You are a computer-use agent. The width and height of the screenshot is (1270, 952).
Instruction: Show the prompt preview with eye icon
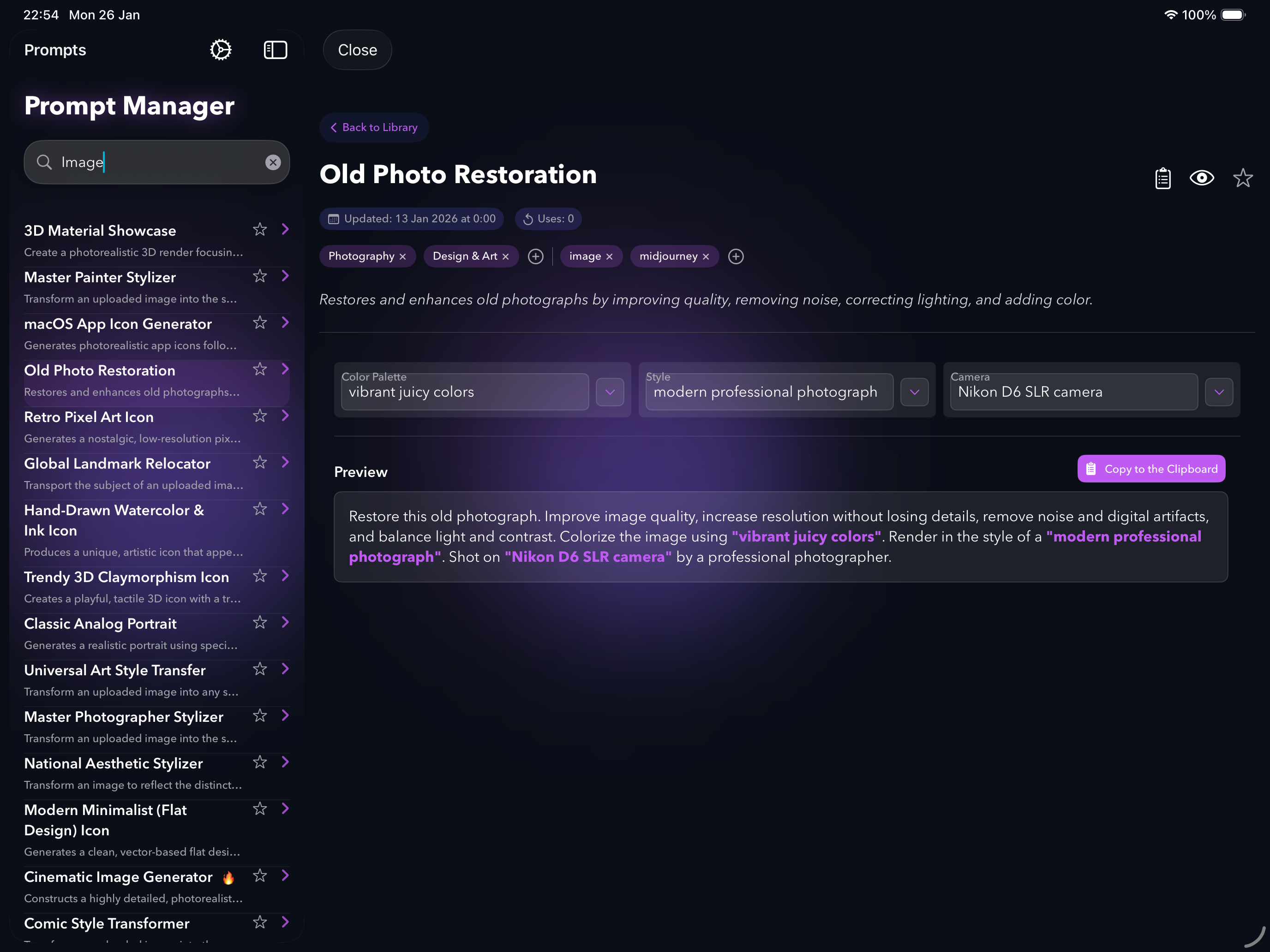point(1202,178)
